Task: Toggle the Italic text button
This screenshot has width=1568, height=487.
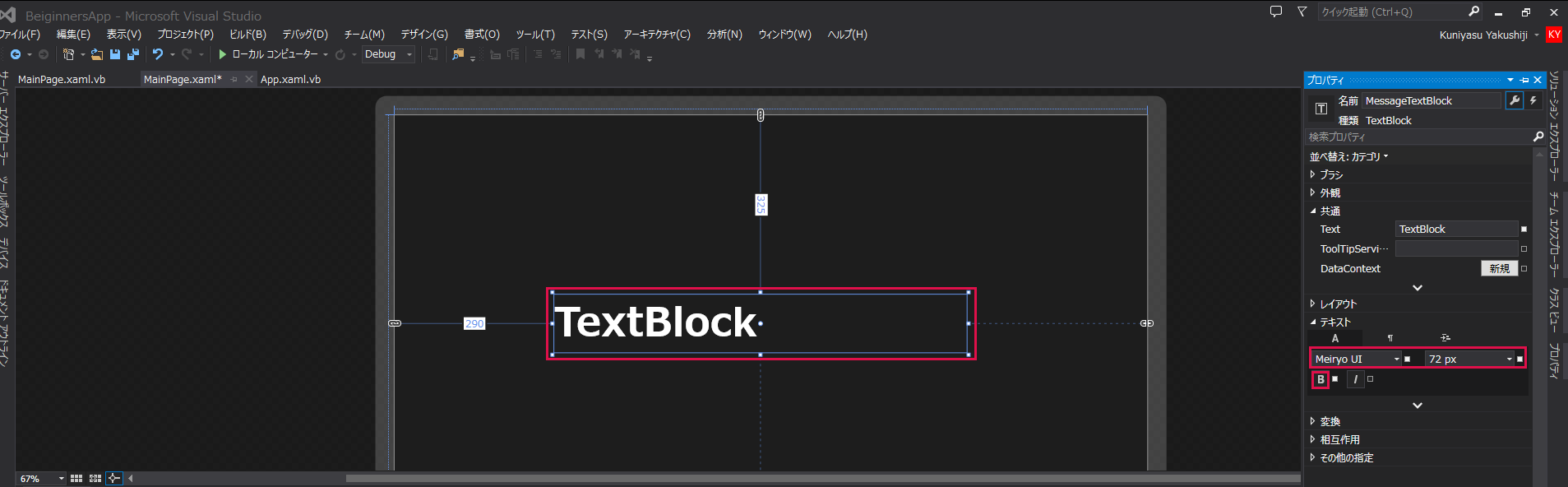Action: pyautogui.click(x=1356, y=379)
